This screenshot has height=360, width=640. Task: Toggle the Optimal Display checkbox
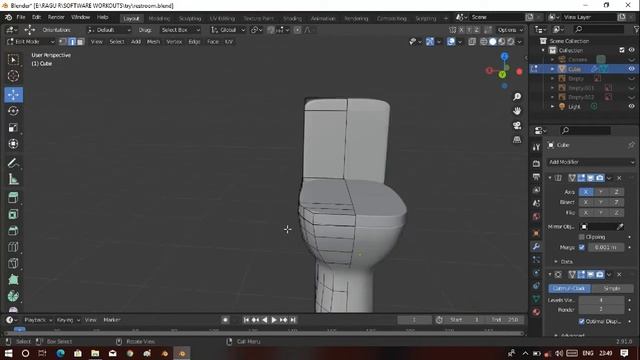pyautogui.click(x=582, y=322)
